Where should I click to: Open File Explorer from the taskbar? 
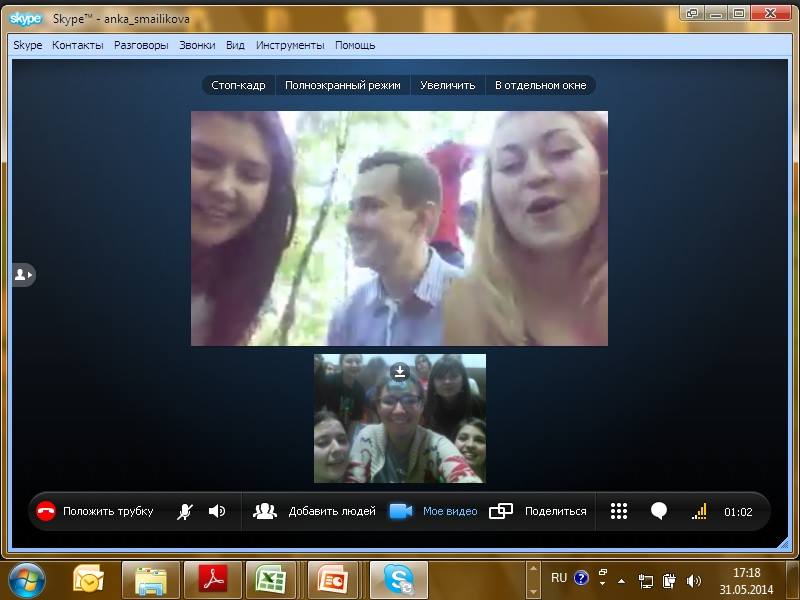coord(151,581)
